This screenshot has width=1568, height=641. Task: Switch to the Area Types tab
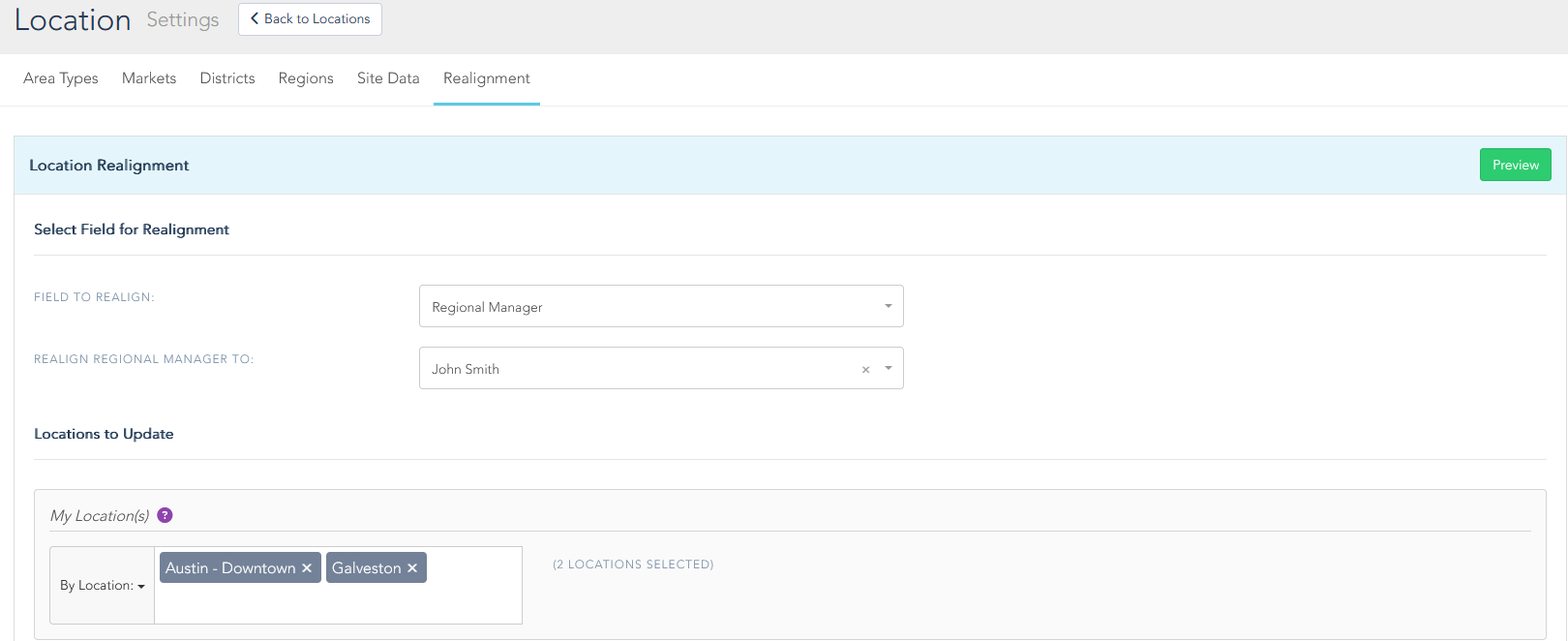(x=61, y=78)
